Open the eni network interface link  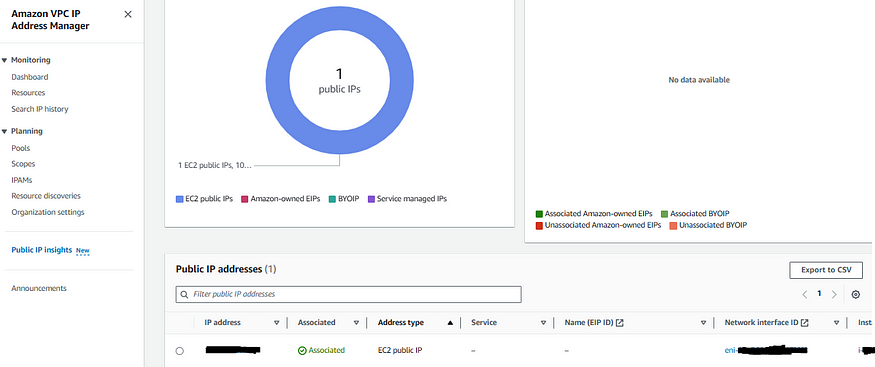(x=766, y=350)
